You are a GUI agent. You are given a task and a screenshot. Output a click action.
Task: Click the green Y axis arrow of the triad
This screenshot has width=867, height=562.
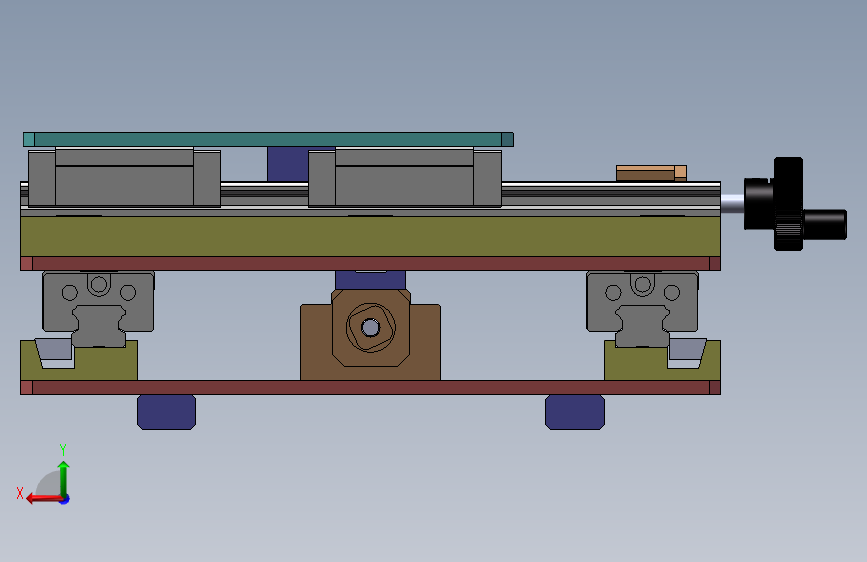(64, 478)
